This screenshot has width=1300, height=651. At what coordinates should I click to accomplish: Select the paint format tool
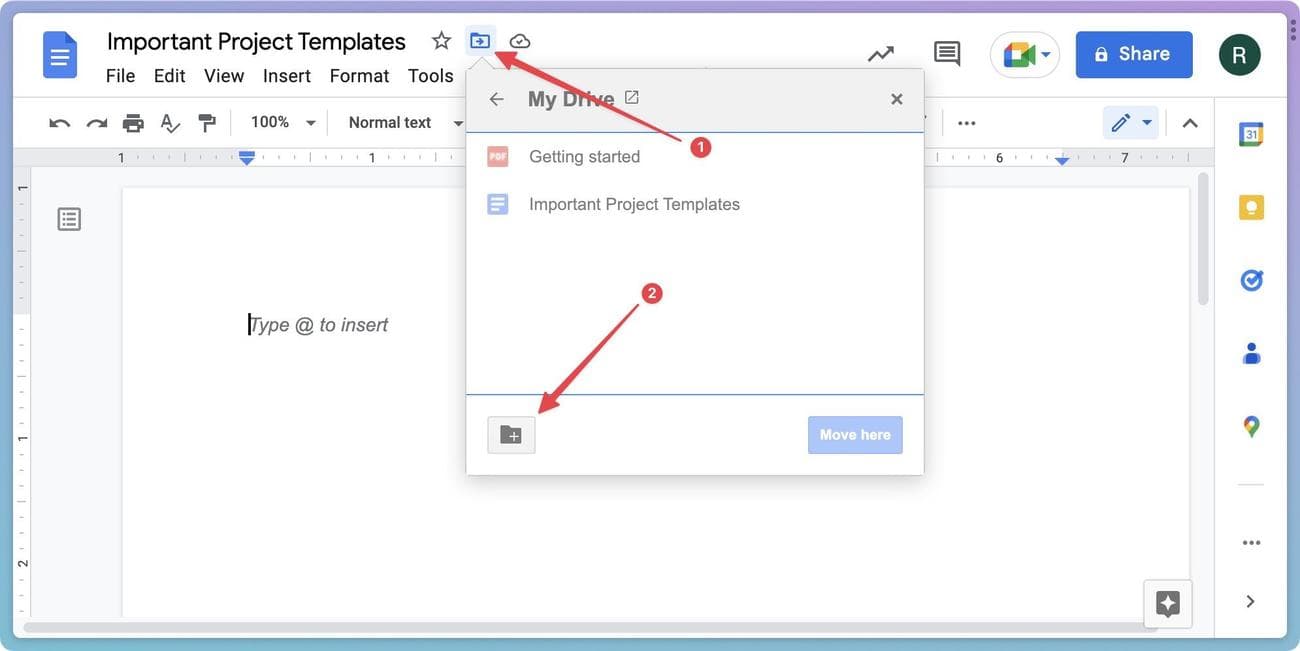point(207,123)
